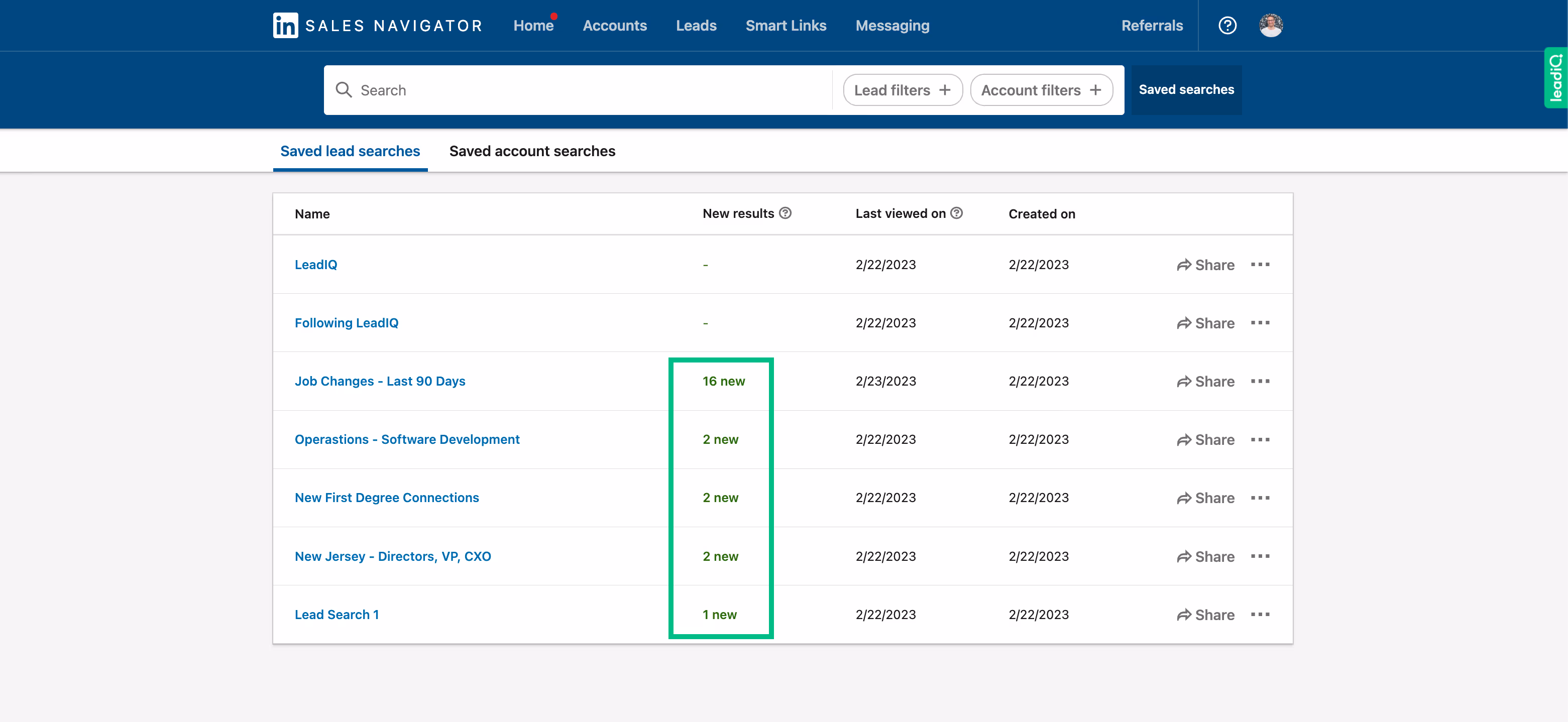
Task: View 16 new results for Job Changes
Action: (723, 382)
